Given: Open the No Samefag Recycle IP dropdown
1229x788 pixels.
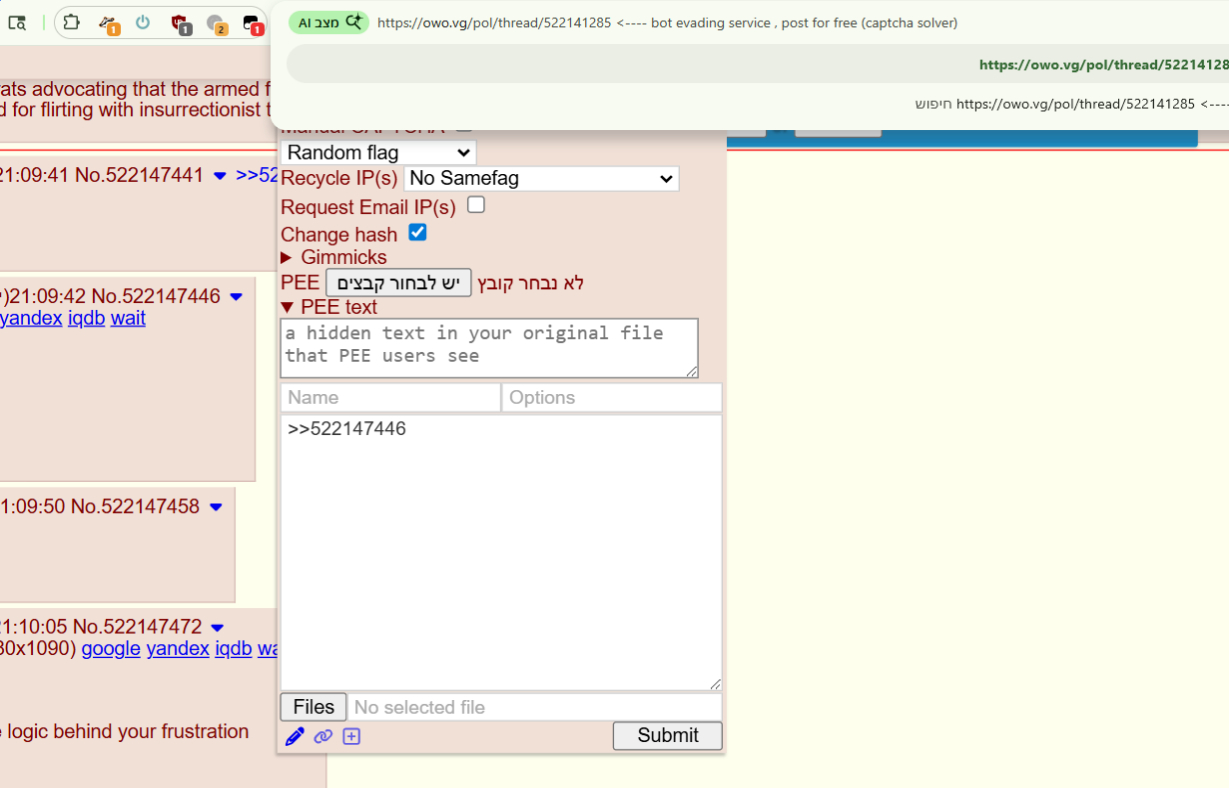Looking at the screenshot, I should (x=541, y=178).
